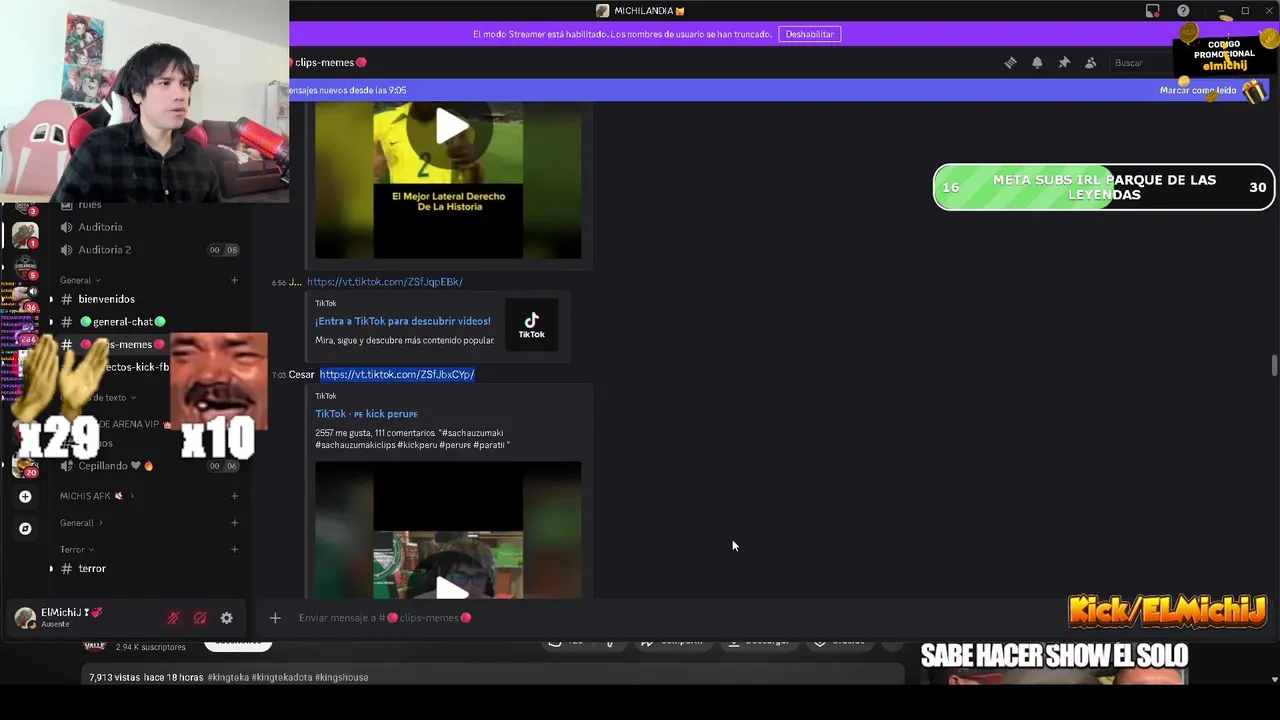Open explore discoverable servers compass icon

tap(25, 529)
